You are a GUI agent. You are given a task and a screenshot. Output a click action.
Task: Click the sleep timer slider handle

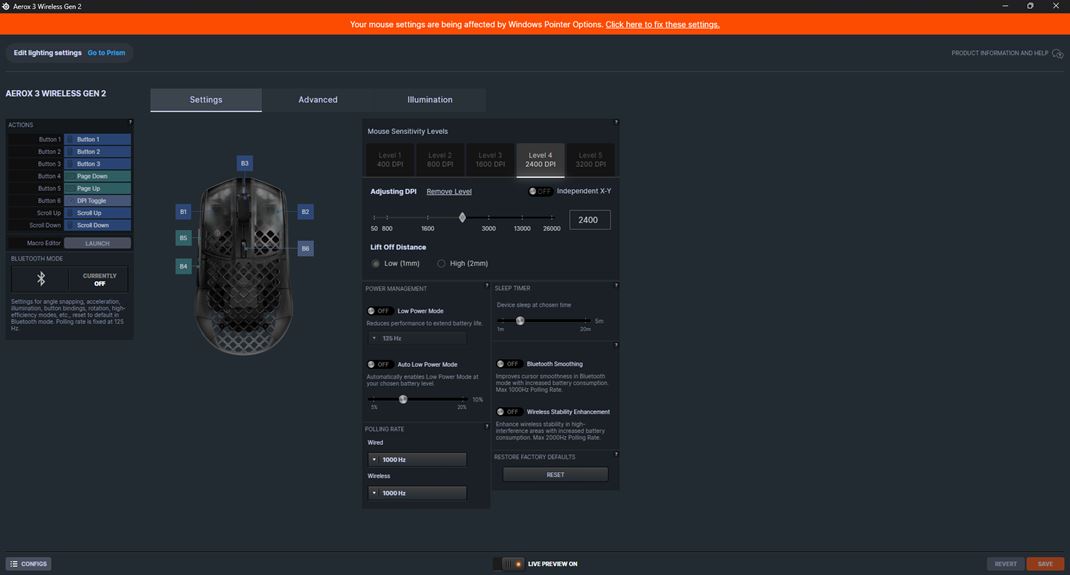(x=520, y=321)
